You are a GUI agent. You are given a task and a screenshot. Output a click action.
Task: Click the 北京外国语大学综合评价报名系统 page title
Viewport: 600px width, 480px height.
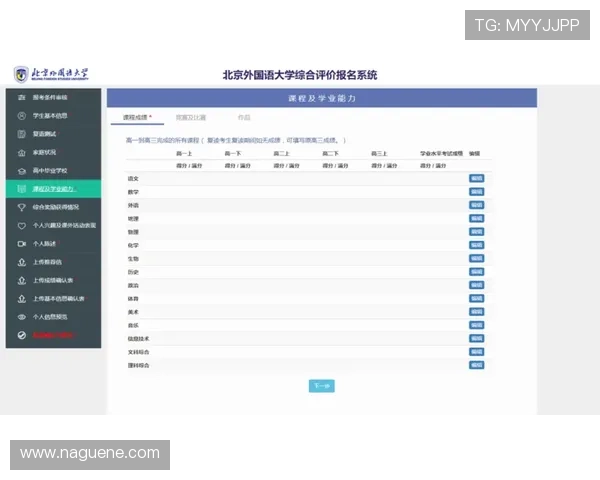pyautogui.click(x=300, y=75)
